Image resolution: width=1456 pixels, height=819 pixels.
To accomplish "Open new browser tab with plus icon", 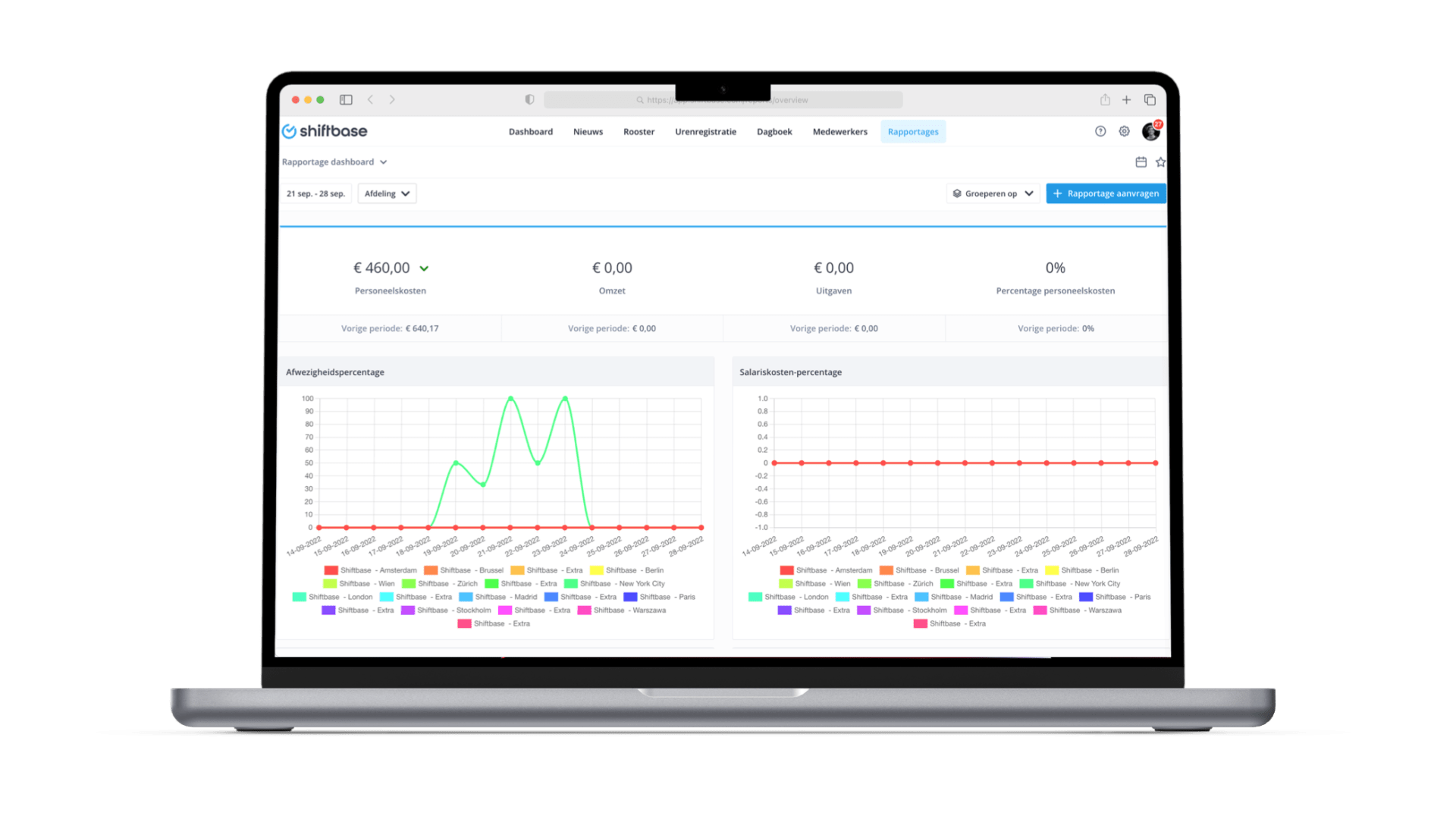I will pyautogui.click(x=1127, y=99).
